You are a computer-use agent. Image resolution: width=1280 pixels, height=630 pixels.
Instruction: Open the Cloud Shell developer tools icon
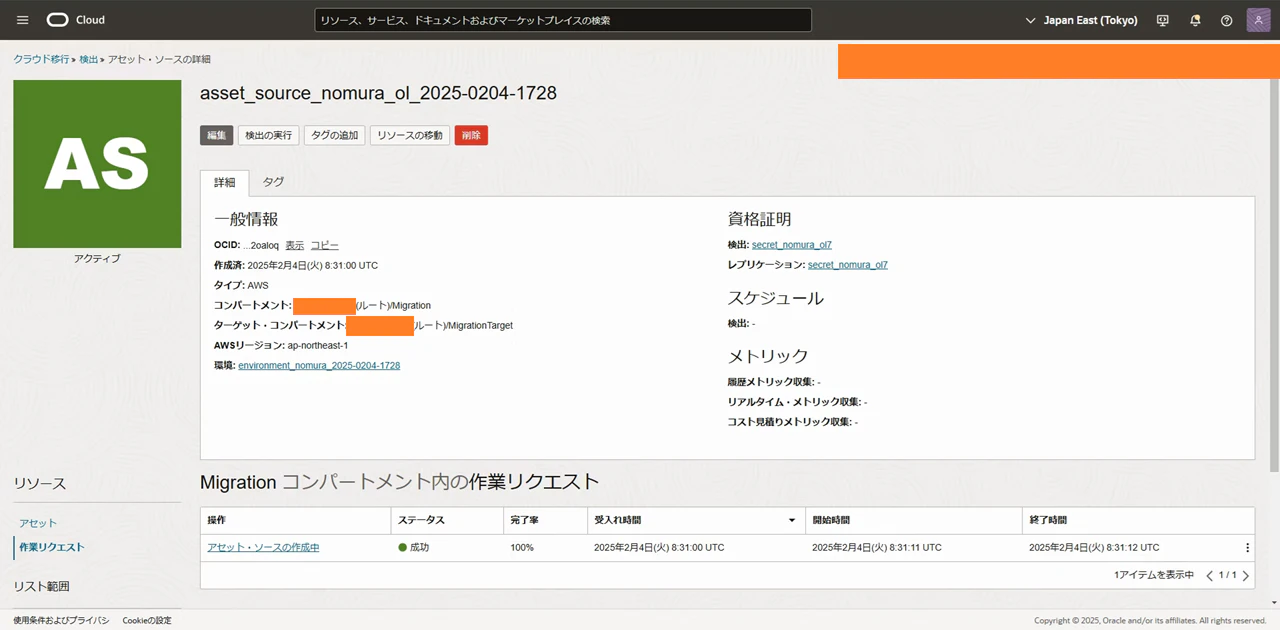1162,20
